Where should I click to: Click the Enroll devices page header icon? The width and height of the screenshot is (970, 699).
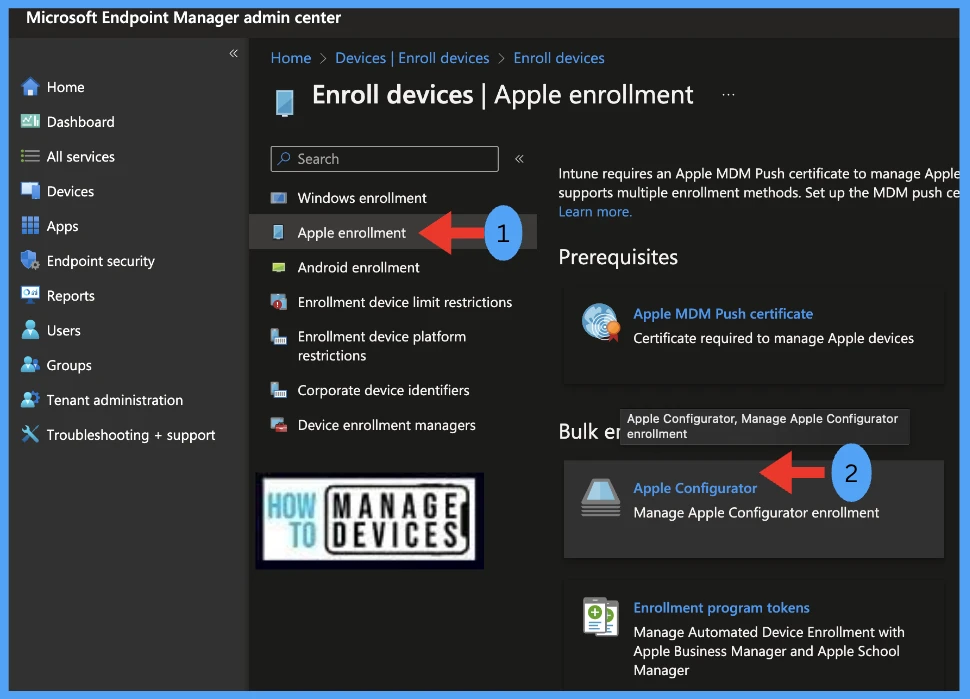click(x=285, y=103)
